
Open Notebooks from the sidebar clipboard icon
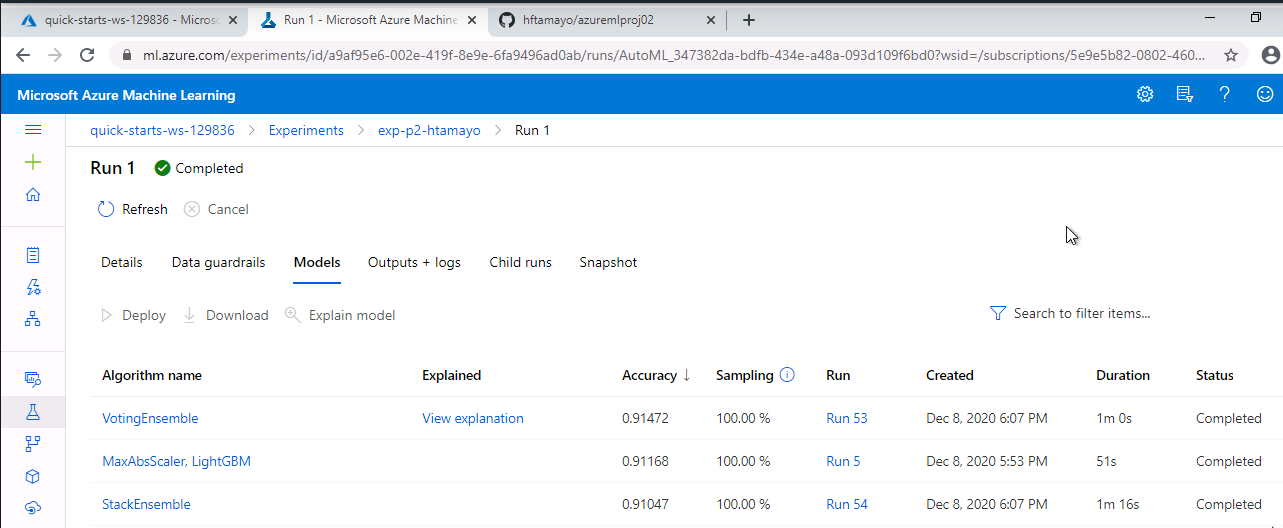[33, 255]
